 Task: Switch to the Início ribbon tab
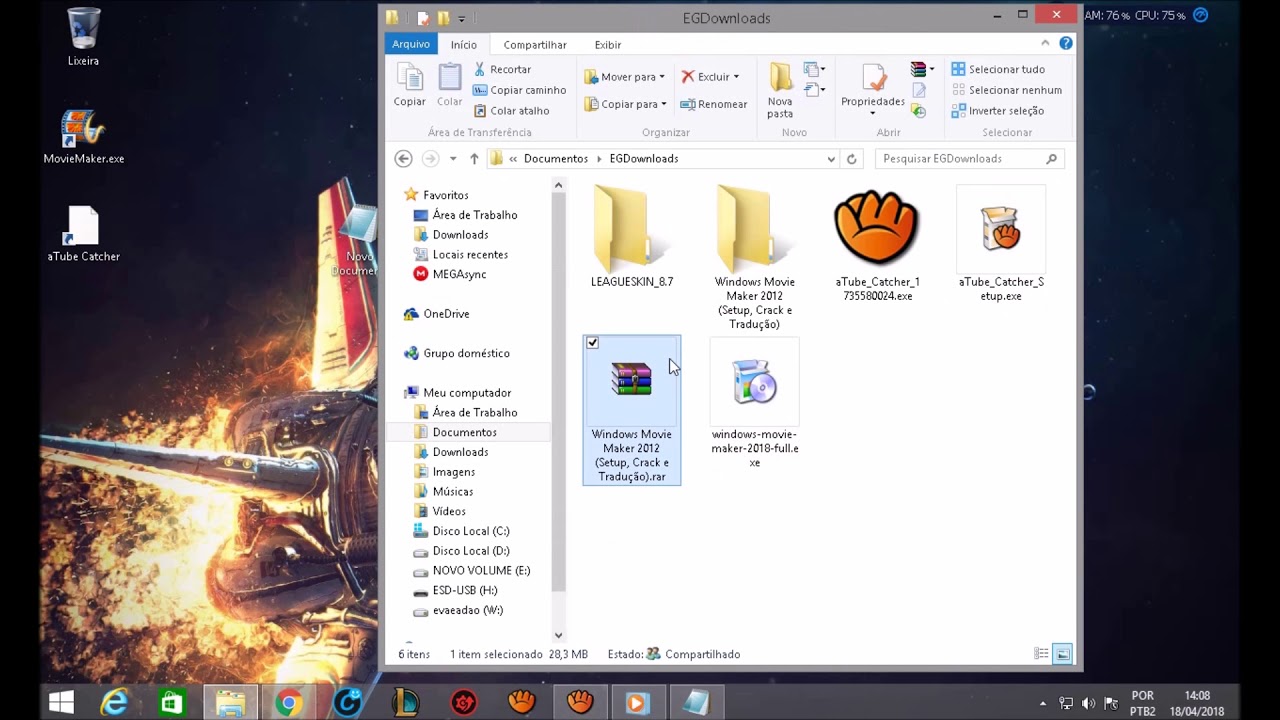tap(464, 45)
